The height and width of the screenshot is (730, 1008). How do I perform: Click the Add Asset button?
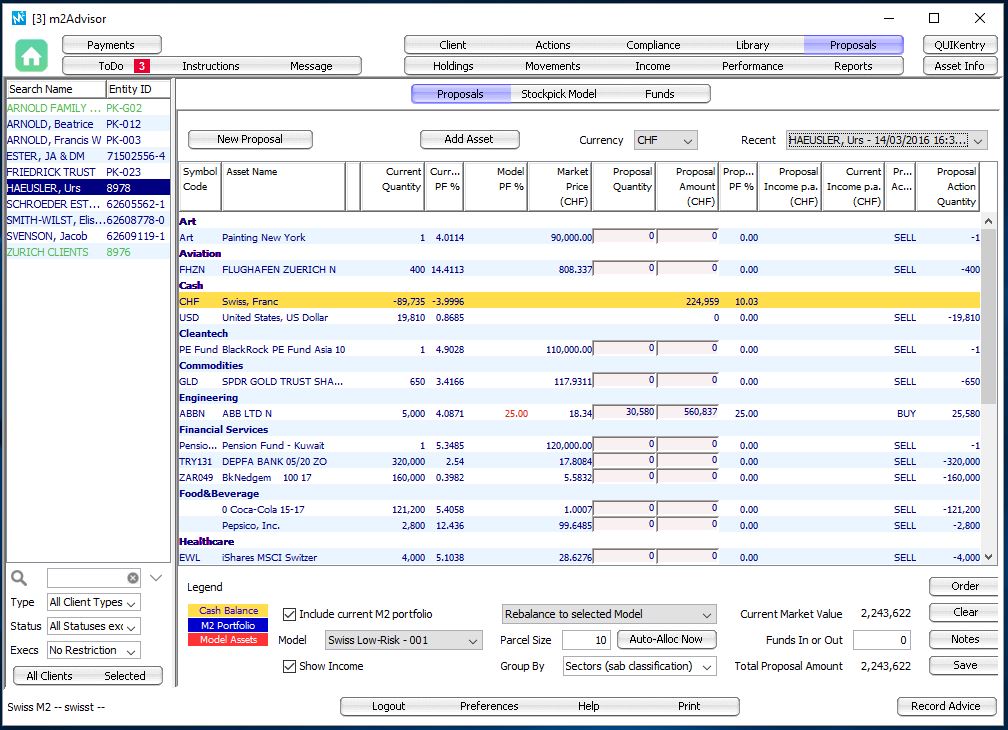(x=469, y=140)
